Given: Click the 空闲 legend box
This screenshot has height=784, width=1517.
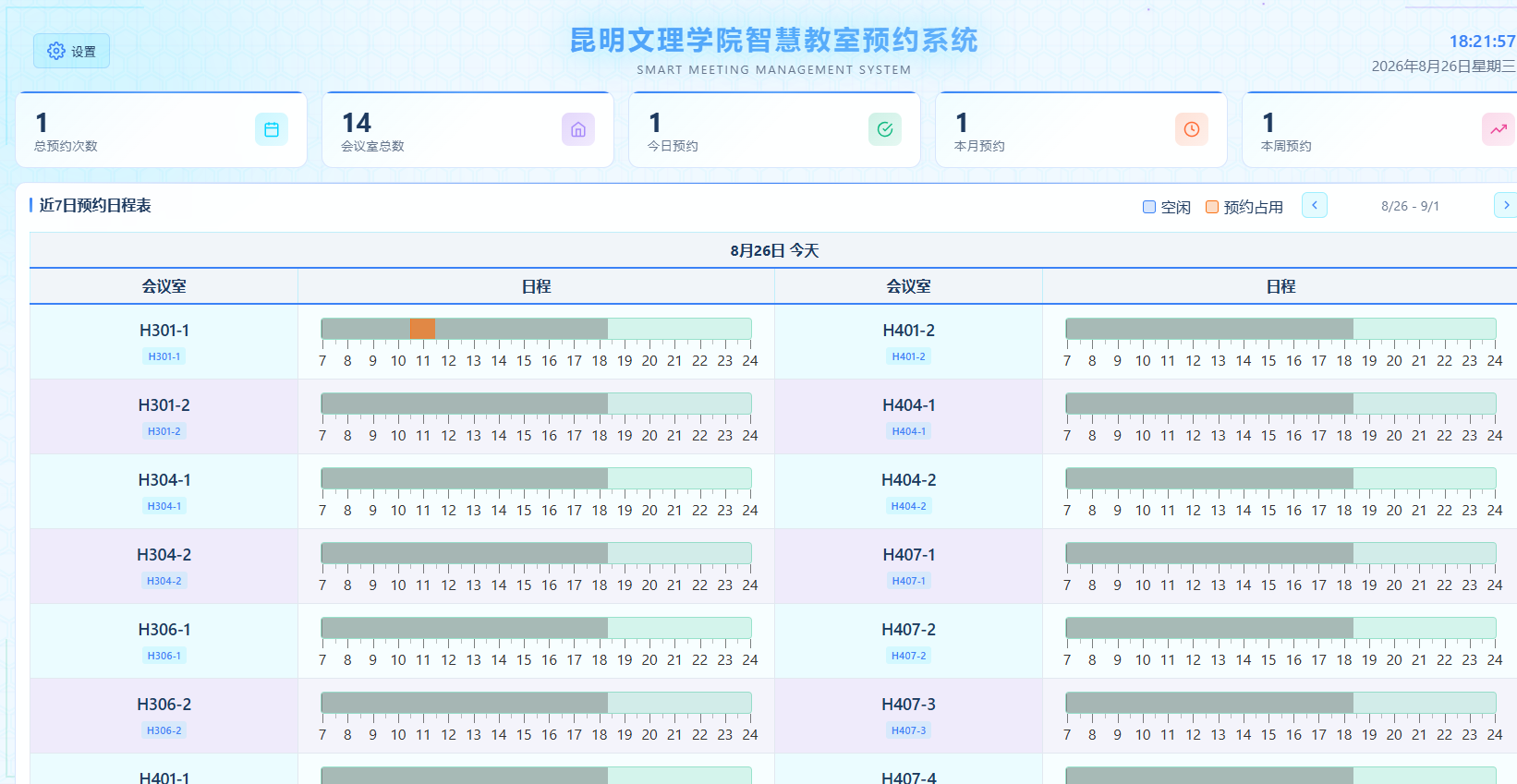Looking at the screenshot, I should (1149, 207).
